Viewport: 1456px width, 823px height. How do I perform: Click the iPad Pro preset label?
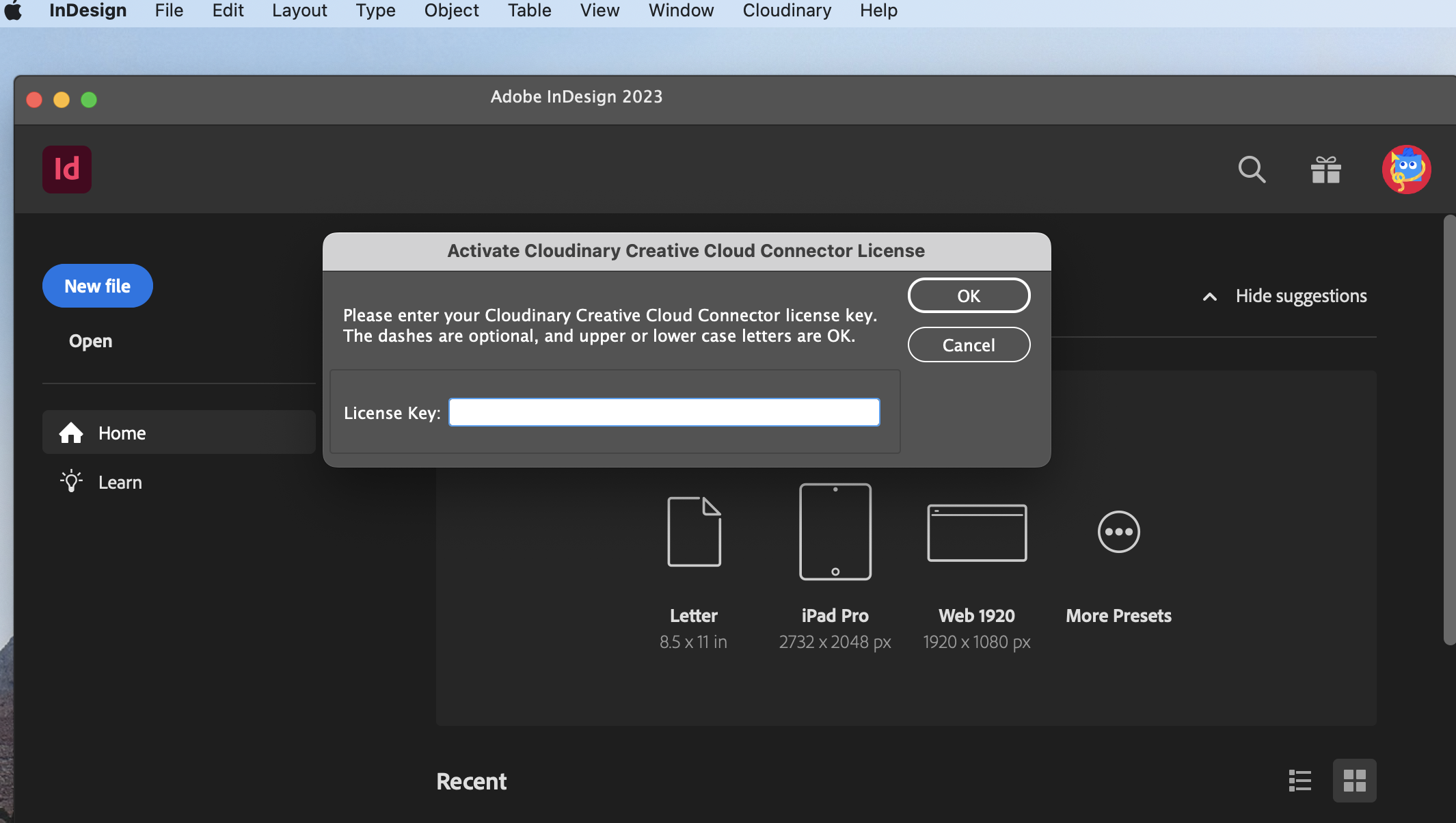click(835, 616)
